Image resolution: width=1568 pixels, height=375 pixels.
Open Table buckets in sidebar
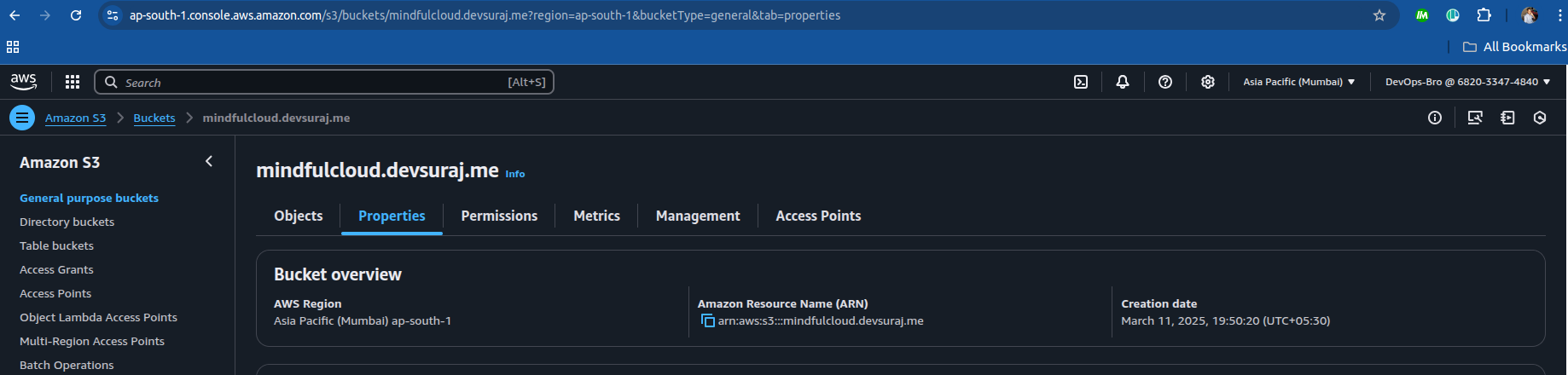tap(56, 245)
